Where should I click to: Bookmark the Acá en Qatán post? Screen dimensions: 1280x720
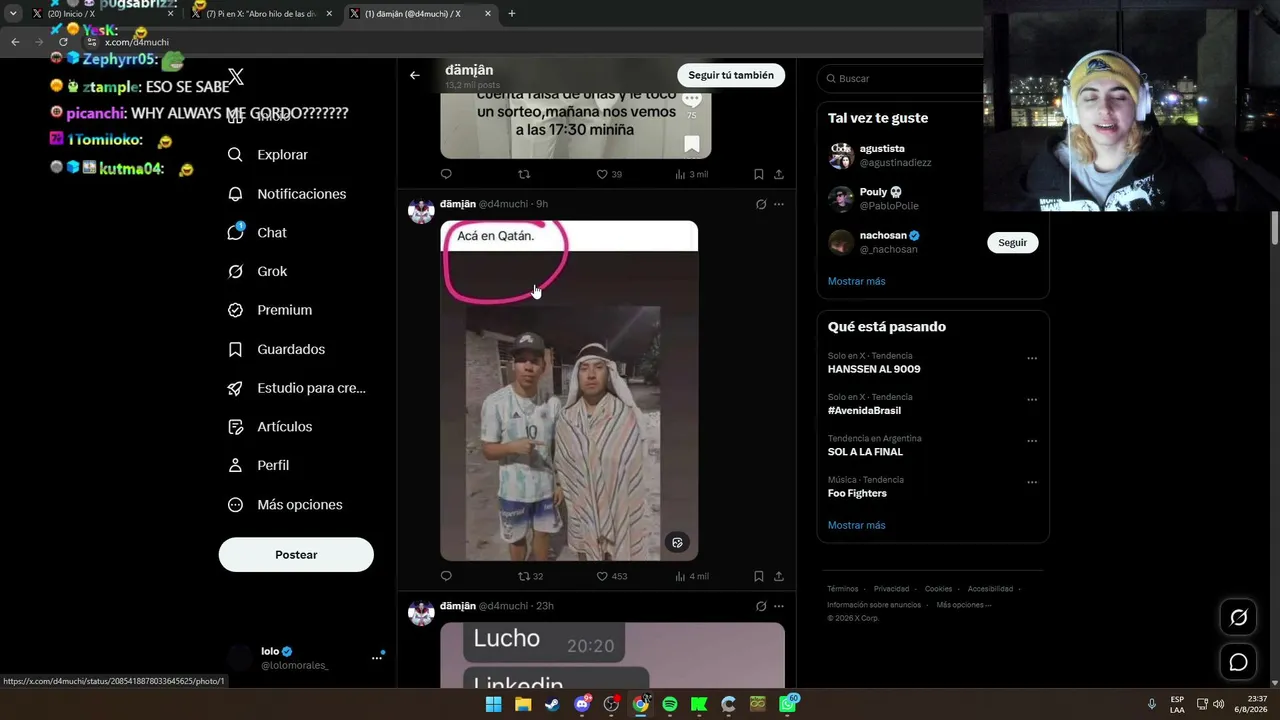click(x=758, y=576)
